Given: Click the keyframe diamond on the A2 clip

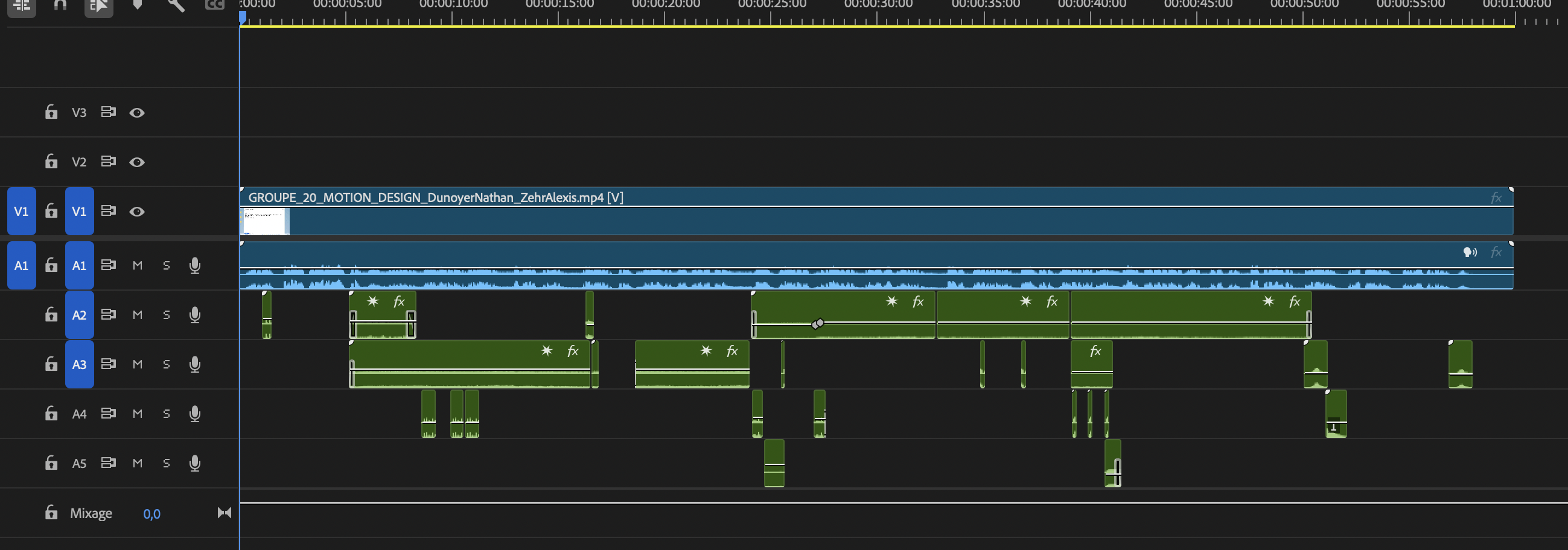Looking at the screenshot, I should click(818, 324).
